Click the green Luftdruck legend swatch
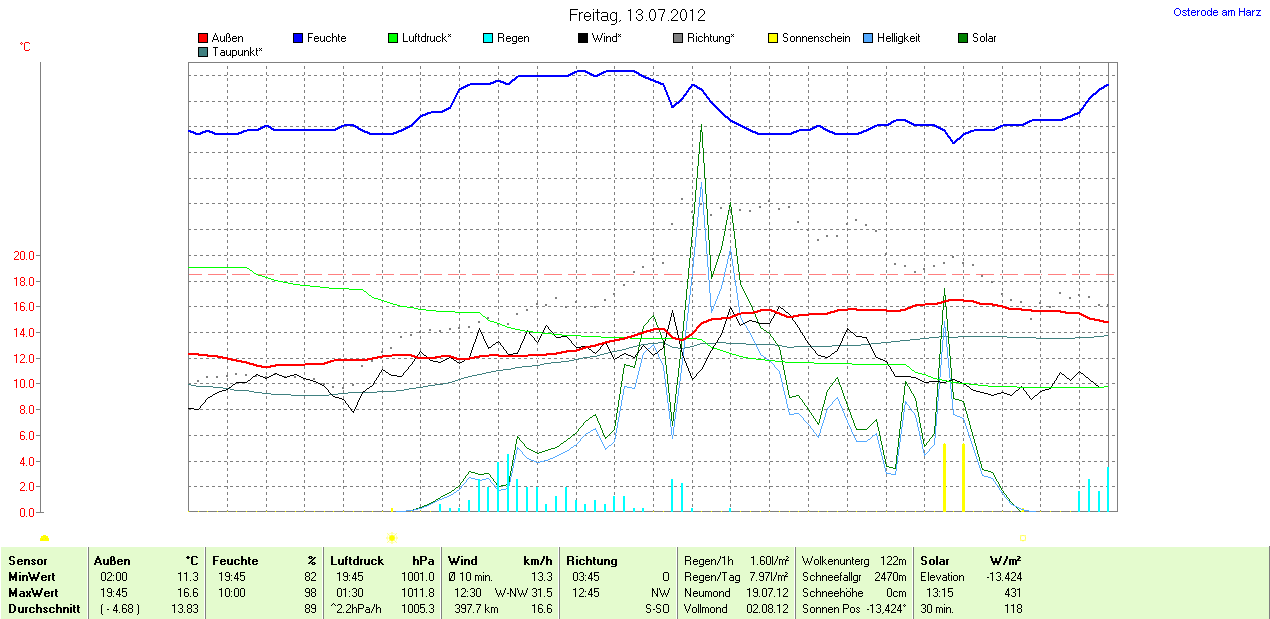The width and height of the screenshot is (1270, 619). 394,38
